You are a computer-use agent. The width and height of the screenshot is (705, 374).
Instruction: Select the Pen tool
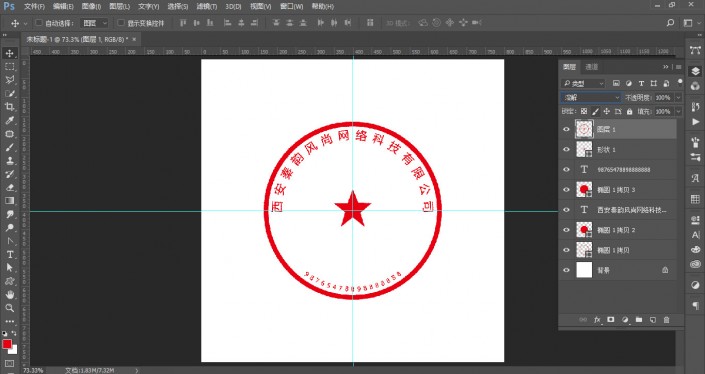coord(9,241)
